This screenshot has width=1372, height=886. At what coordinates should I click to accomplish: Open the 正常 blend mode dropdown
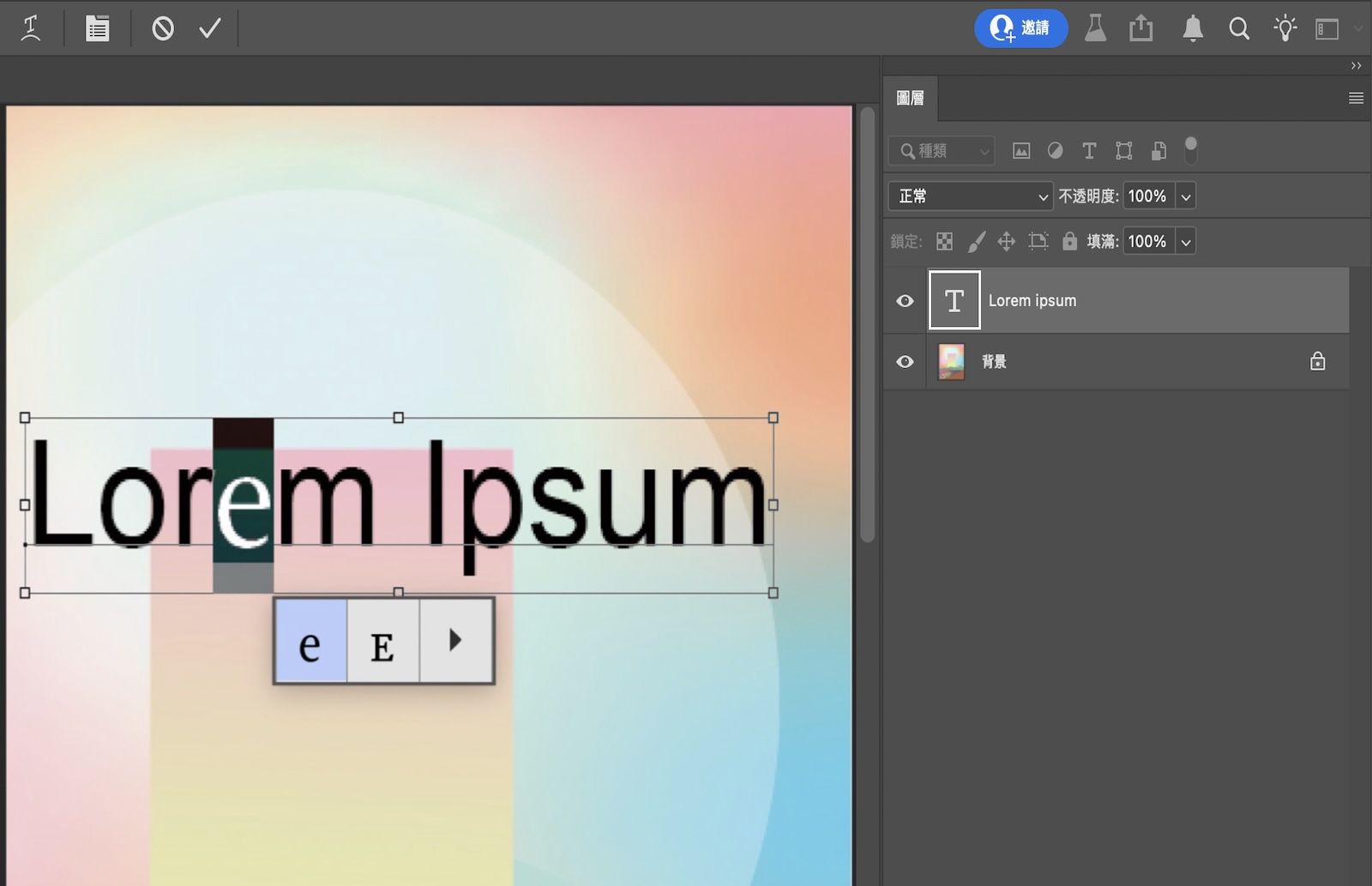(x=970, y=196)
